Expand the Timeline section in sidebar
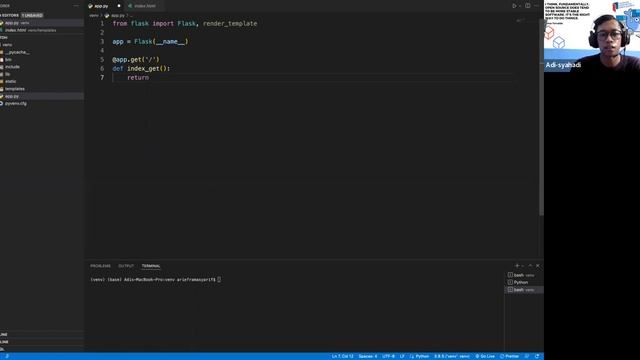This screenshot has height=360, width=640. click(x=42, y=342)
